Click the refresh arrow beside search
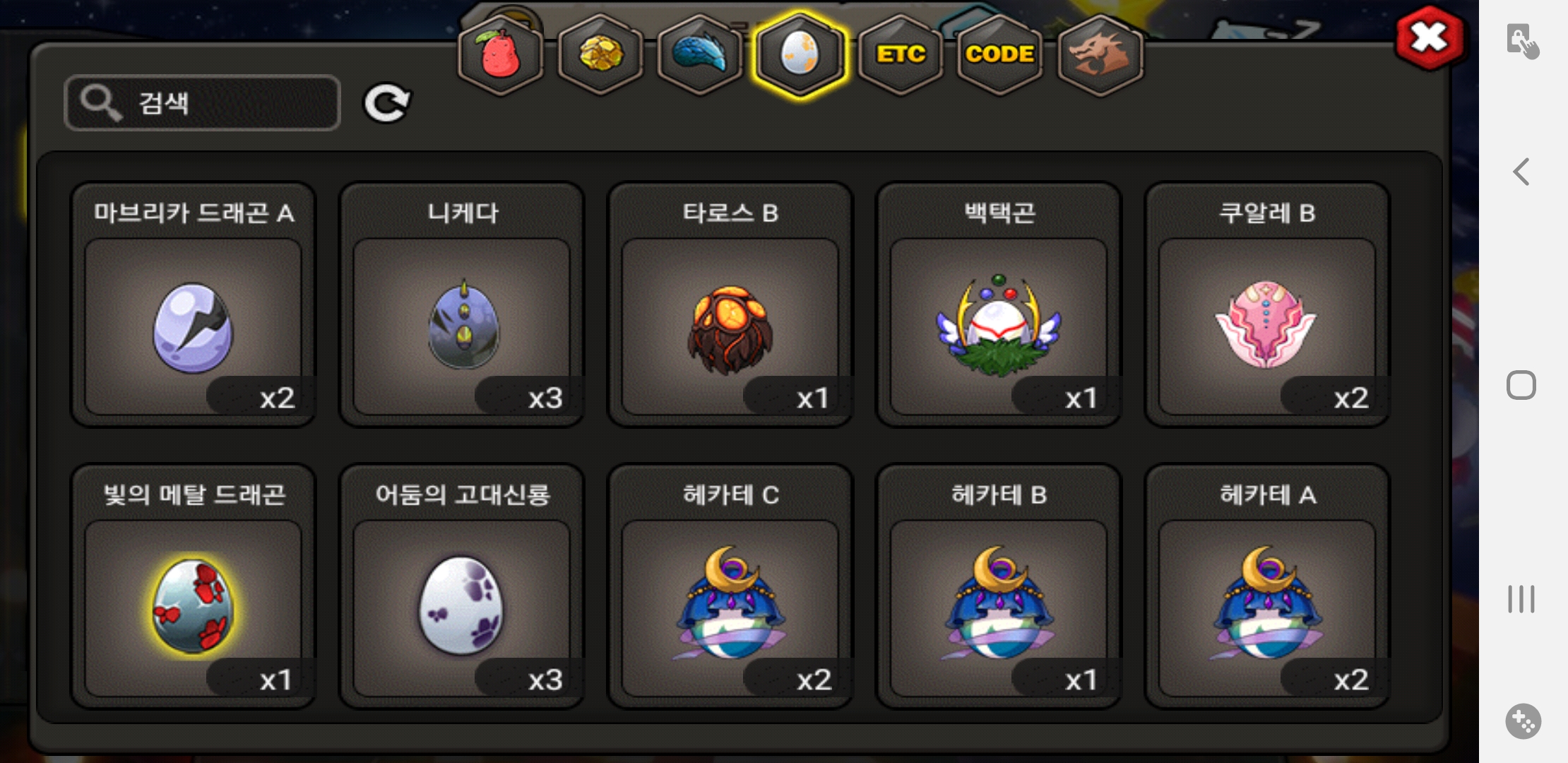Screen dimensions: 1568x763 [x=386, y=104]
